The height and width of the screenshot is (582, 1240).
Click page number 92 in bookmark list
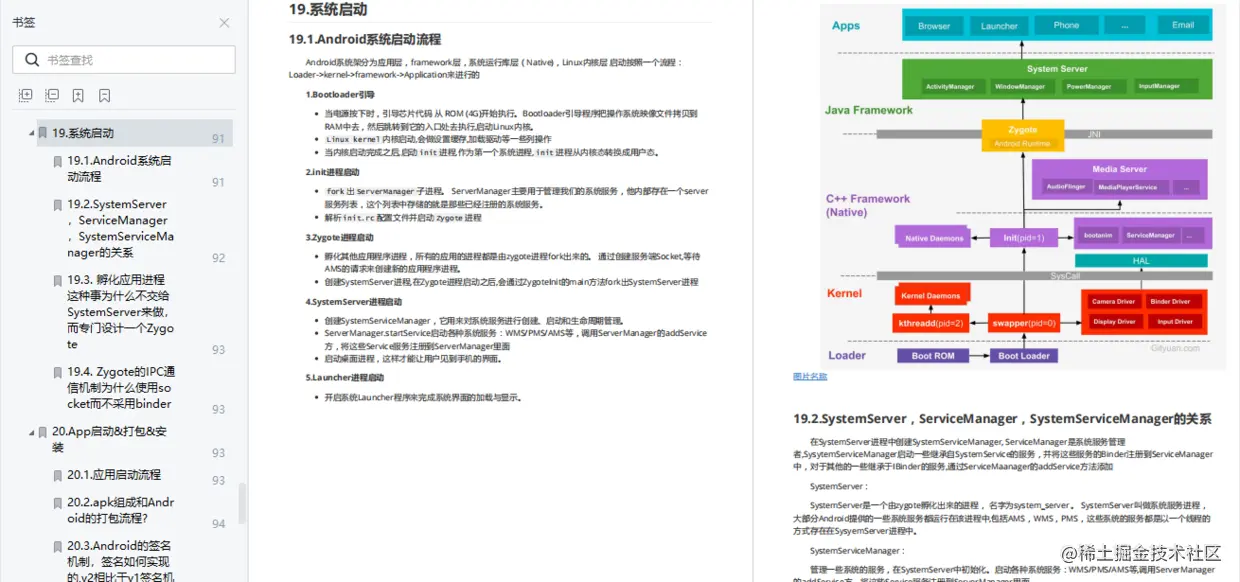(x=218, y=258)
